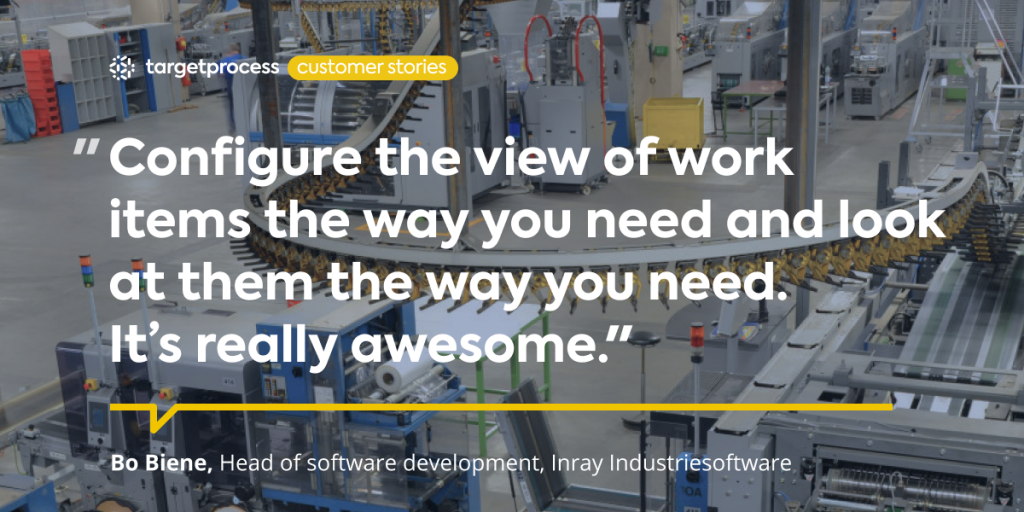Click the yellow bin in the background
Viewport: 1024px width, 512px height.
pos(672,121)
